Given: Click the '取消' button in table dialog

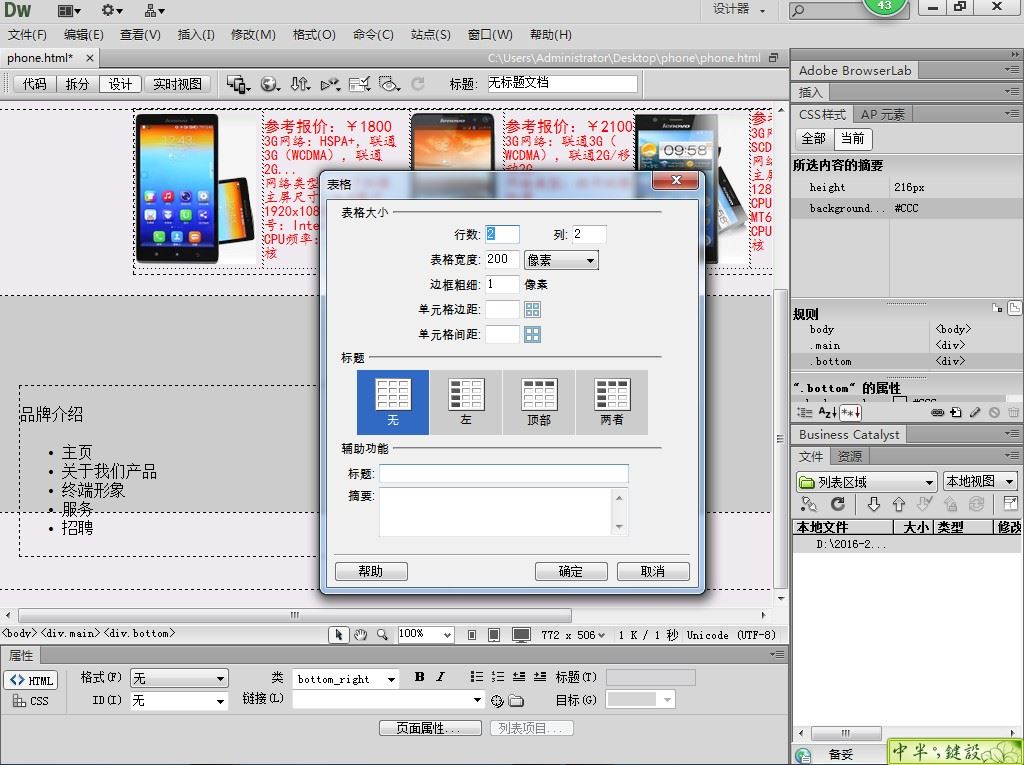Looking at the screenshot, I should [653, 571].
